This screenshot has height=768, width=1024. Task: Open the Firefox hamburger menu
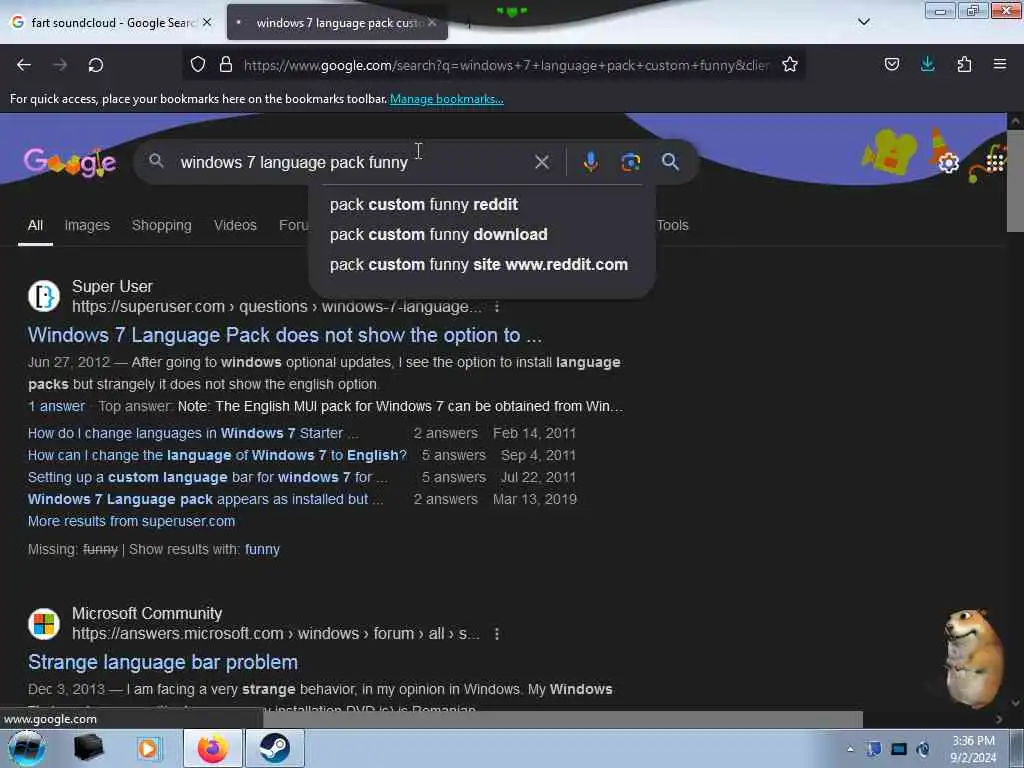pyautogui.click(x=999, y=65)
